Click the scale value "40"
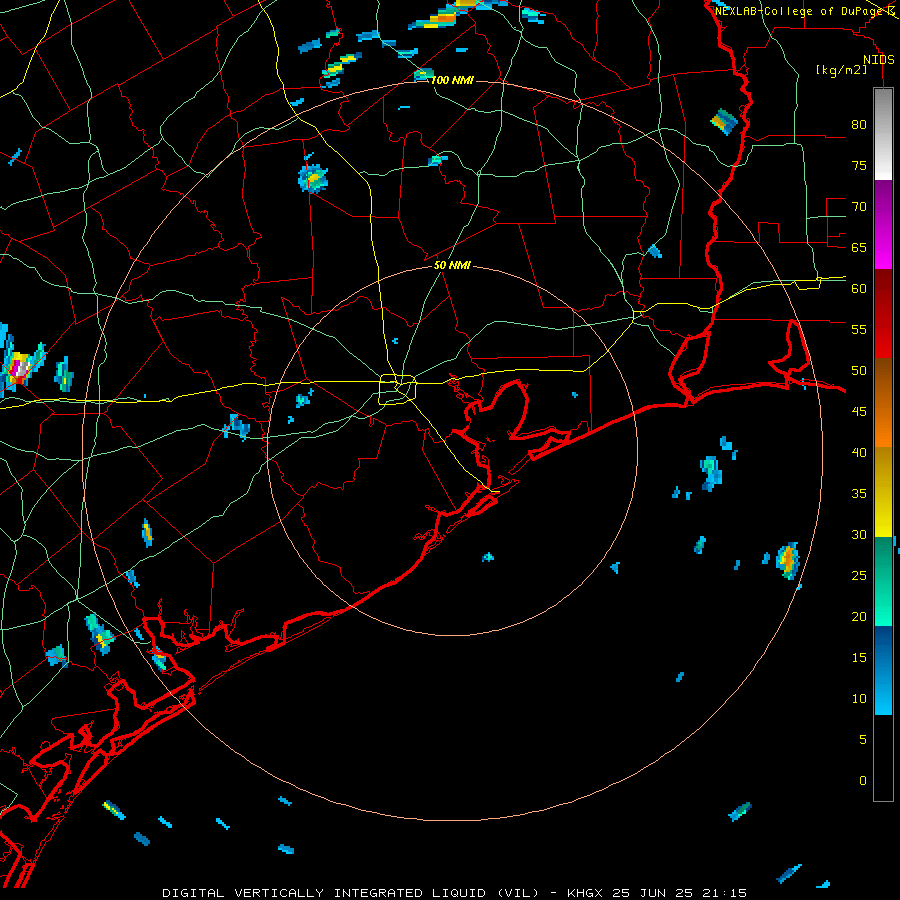The height and width of the screenshot is (900, 900). point(859,453)
